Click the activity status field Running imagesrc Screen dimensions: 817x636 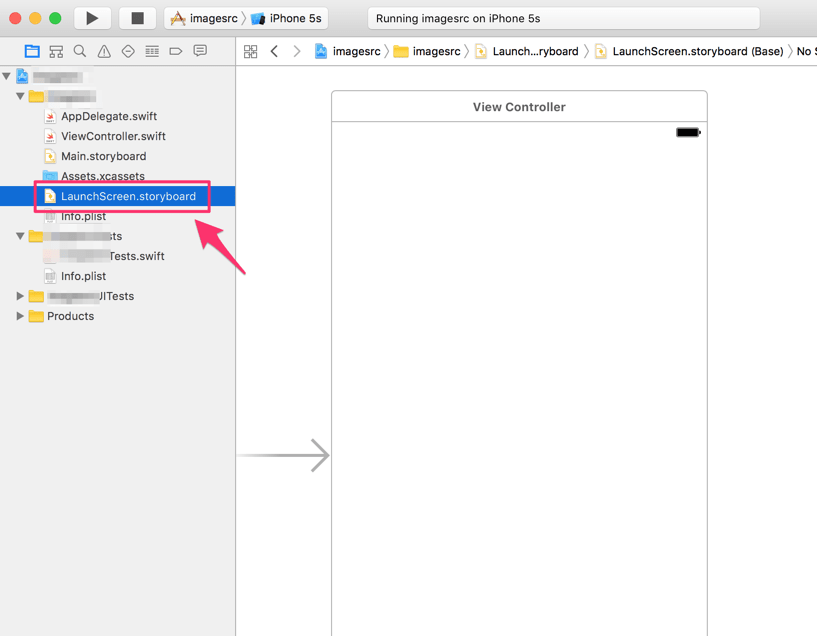[x=564, y=18]
